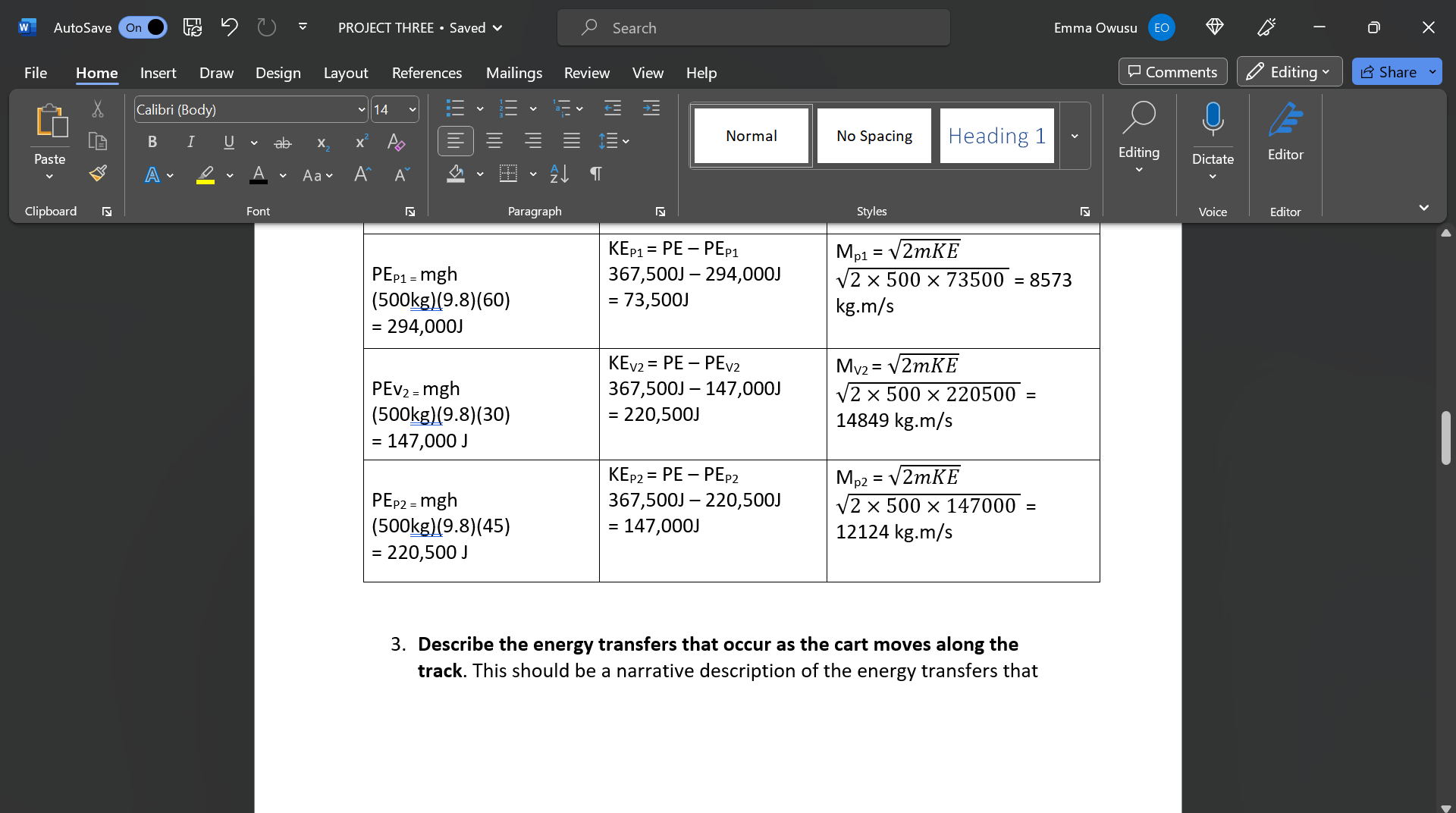Toggle subscript formatting
The height and width of the screenshot is (813, 1456).
tap(322, 144)
